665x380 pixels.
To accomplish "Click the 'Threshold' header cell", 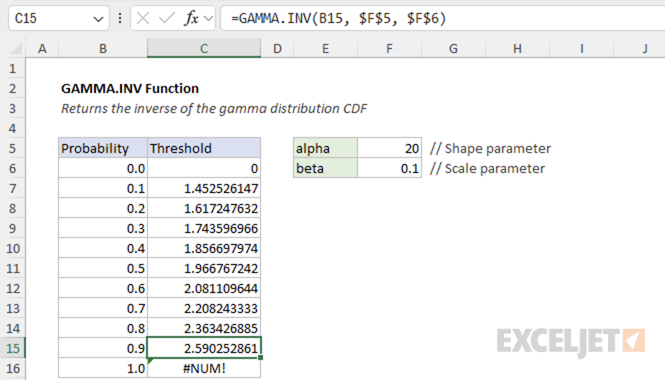I will [x=204, y=148].
